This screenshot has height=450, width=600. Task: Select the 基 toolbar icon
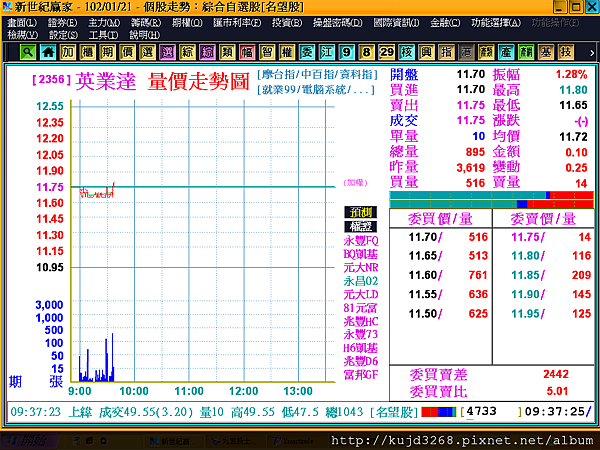point(546,52)
